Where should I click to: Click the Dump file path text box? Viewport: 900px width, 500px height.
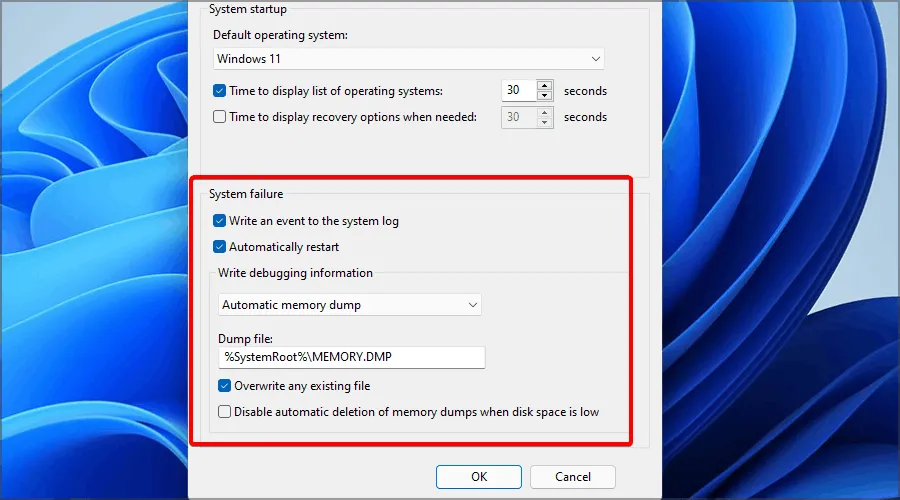[351, 358]
